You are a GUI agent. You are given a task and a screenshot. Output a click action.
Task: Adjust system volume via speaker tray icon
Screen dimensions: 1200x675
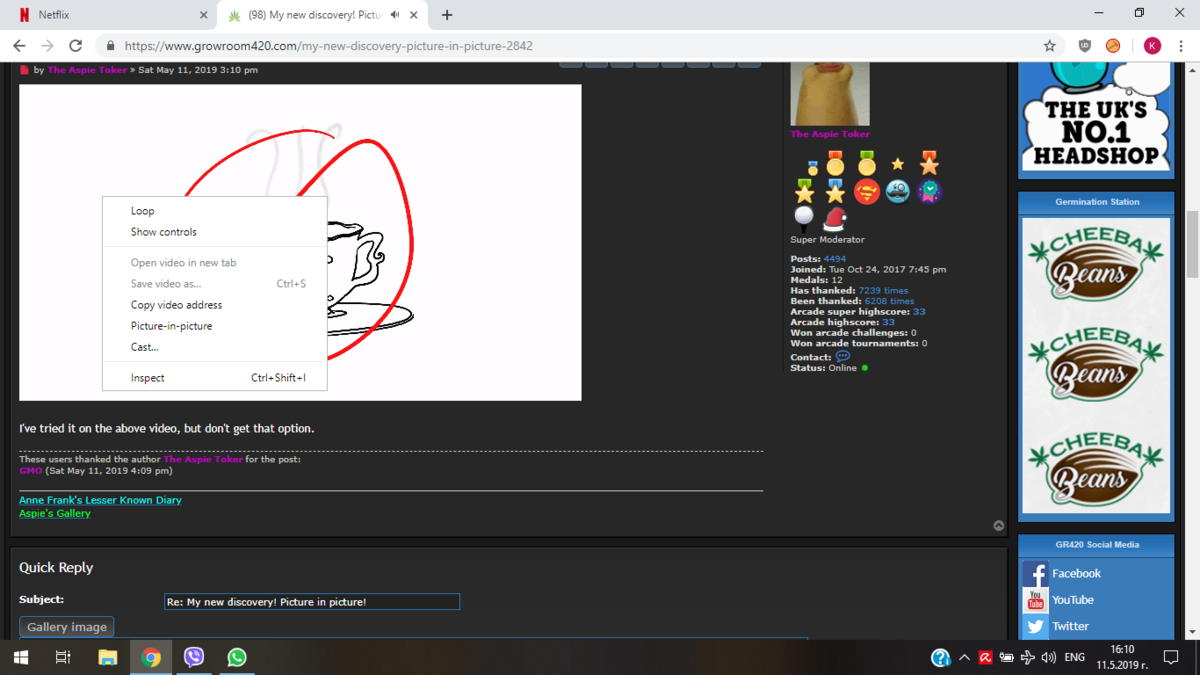[x=1048, y=657]
